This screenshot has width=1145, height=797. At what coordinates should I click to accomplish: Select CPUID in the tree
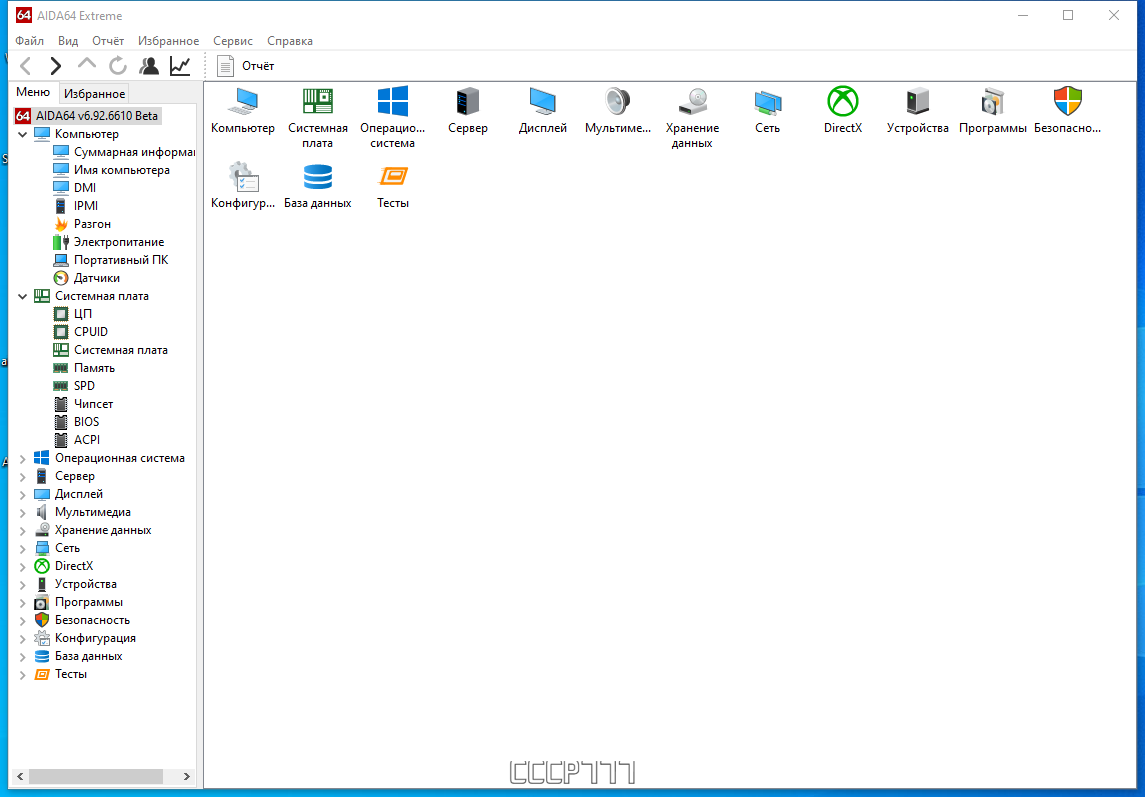click(x=81, y=332)
